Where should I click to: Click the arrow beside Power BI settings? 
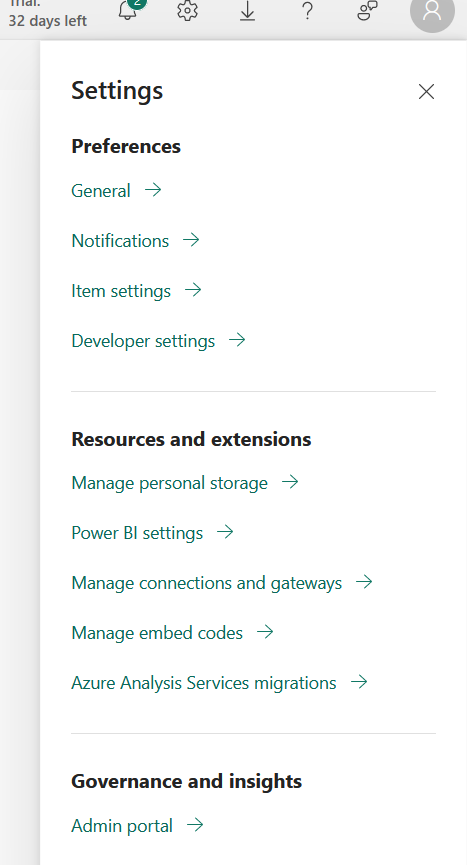tap(225, 532)
